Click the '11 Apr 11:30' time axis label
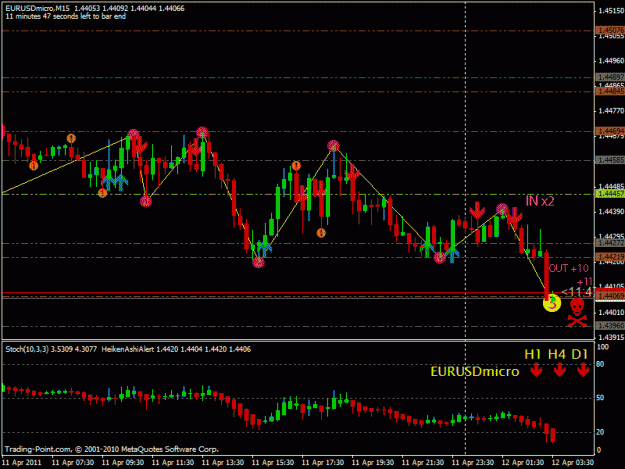 pos(173,463)
